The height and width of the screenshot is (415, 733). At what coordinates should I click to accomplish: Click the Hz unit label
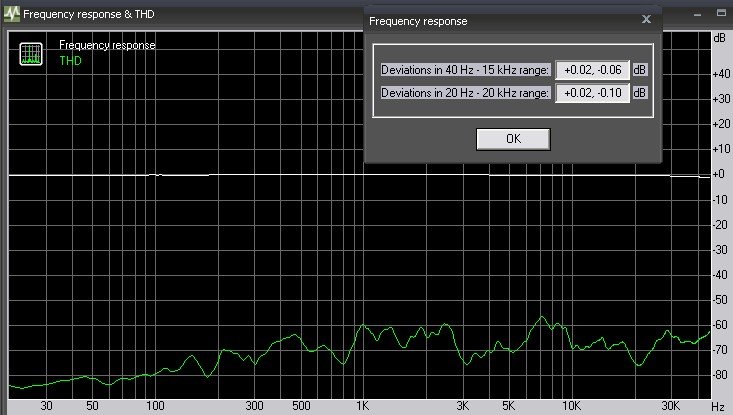(x=718, y=407)
